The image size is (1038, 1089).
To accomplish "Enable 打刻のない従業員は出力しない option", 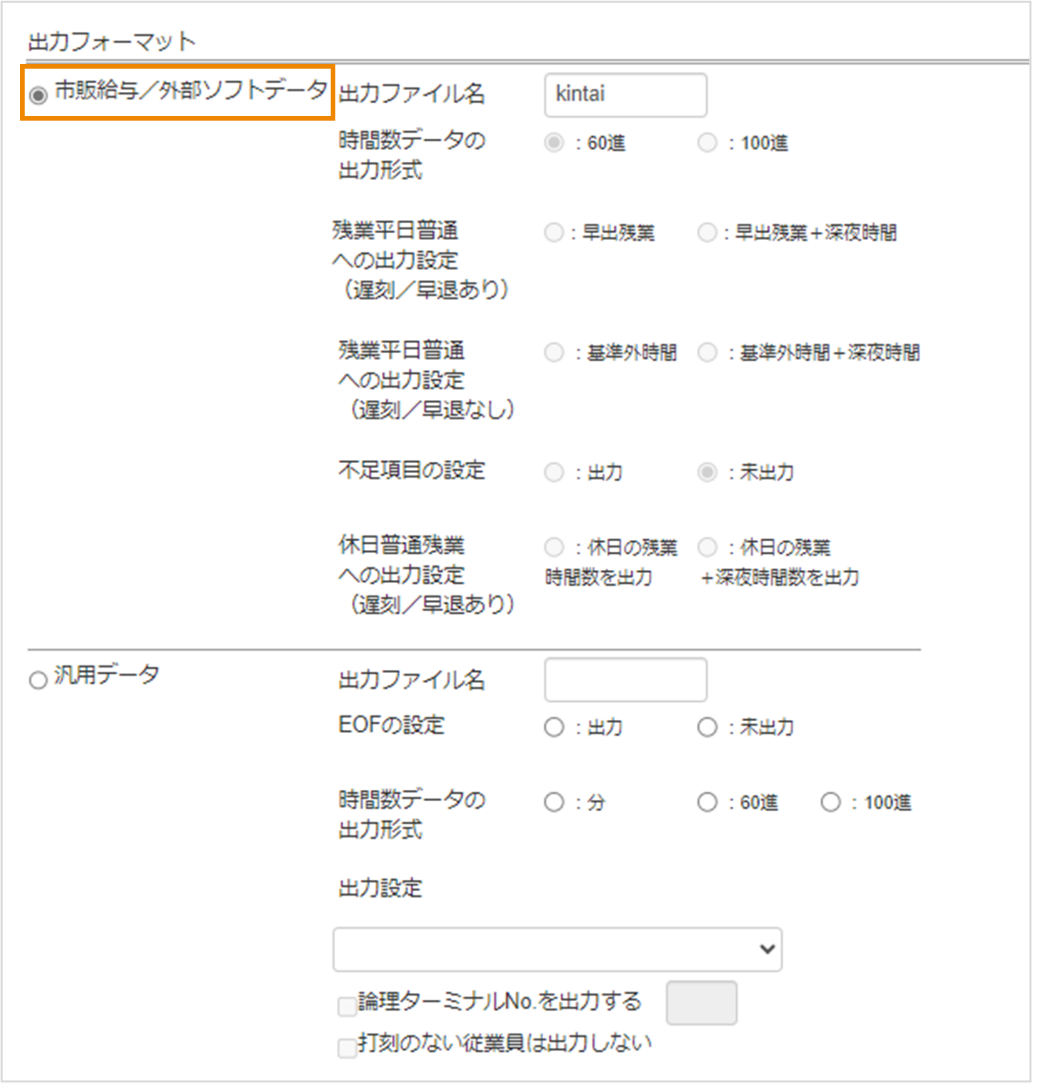I will click(346, 1042).
